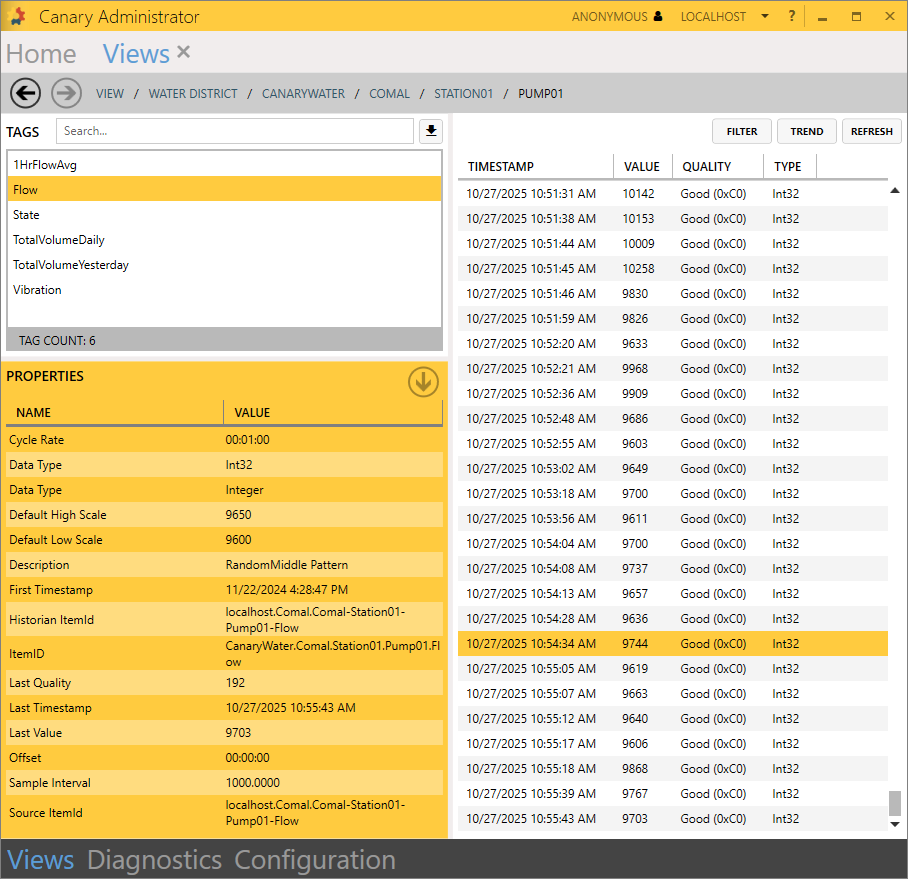Open the help question mark icon
Image resolution: width=908 pixels, height=879 pixels.
pos(792,17)
